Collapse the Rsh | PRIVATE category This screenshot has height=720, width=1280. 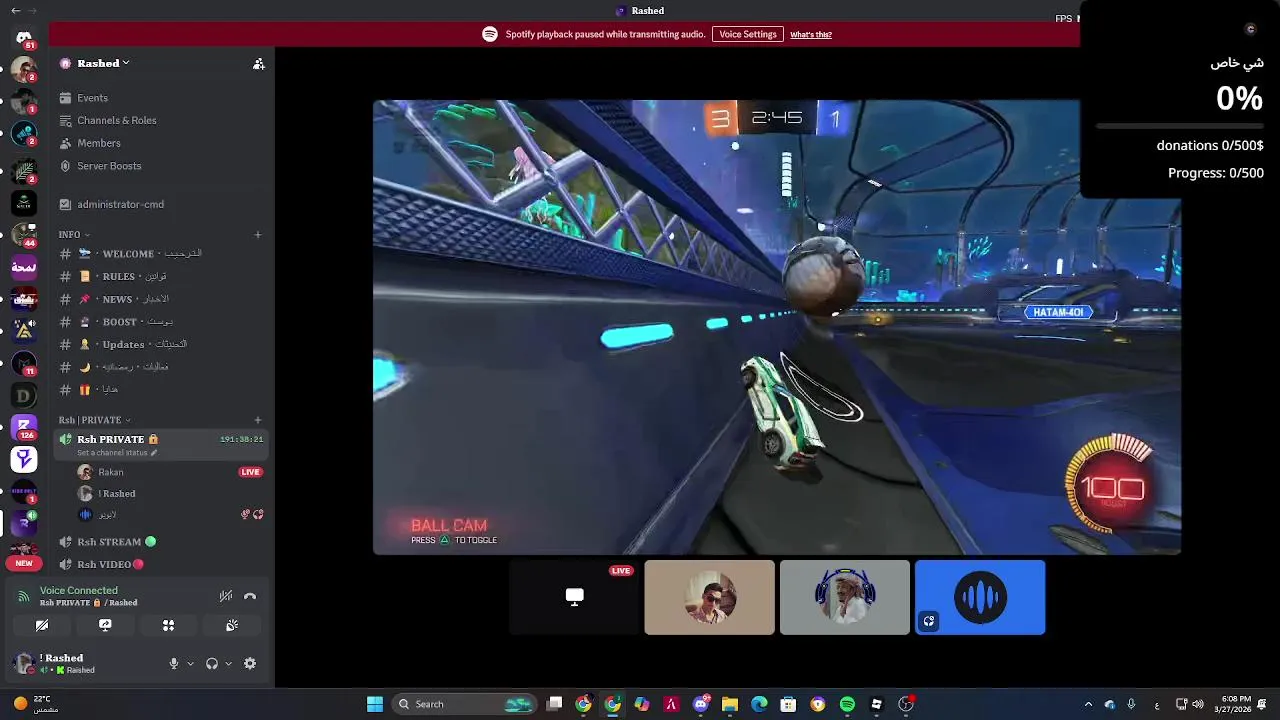94,420
